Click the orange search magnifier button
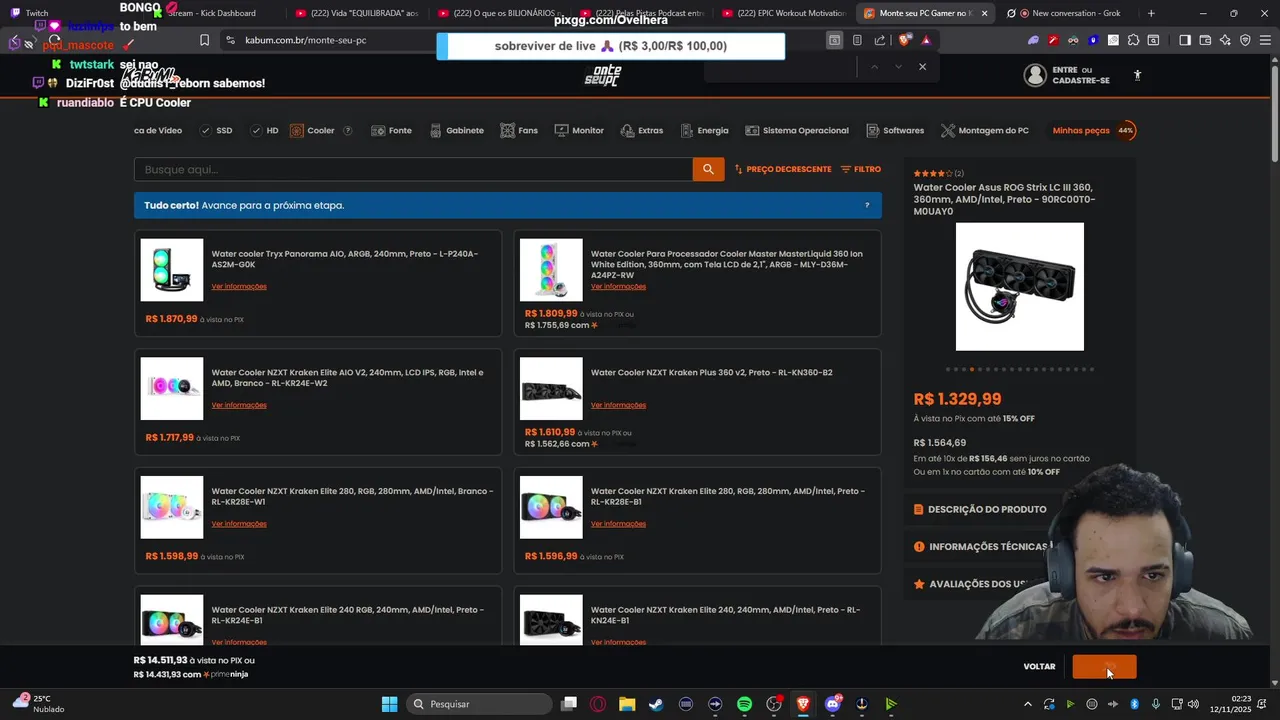1280x720 pixels. click(x=708, y=170)
